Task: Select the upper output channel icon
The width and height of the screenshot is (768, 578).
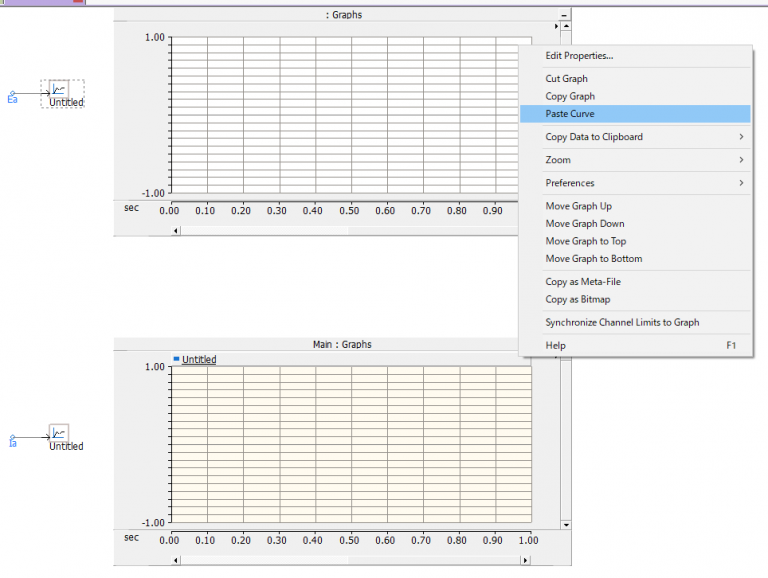Action: point(59,90)
